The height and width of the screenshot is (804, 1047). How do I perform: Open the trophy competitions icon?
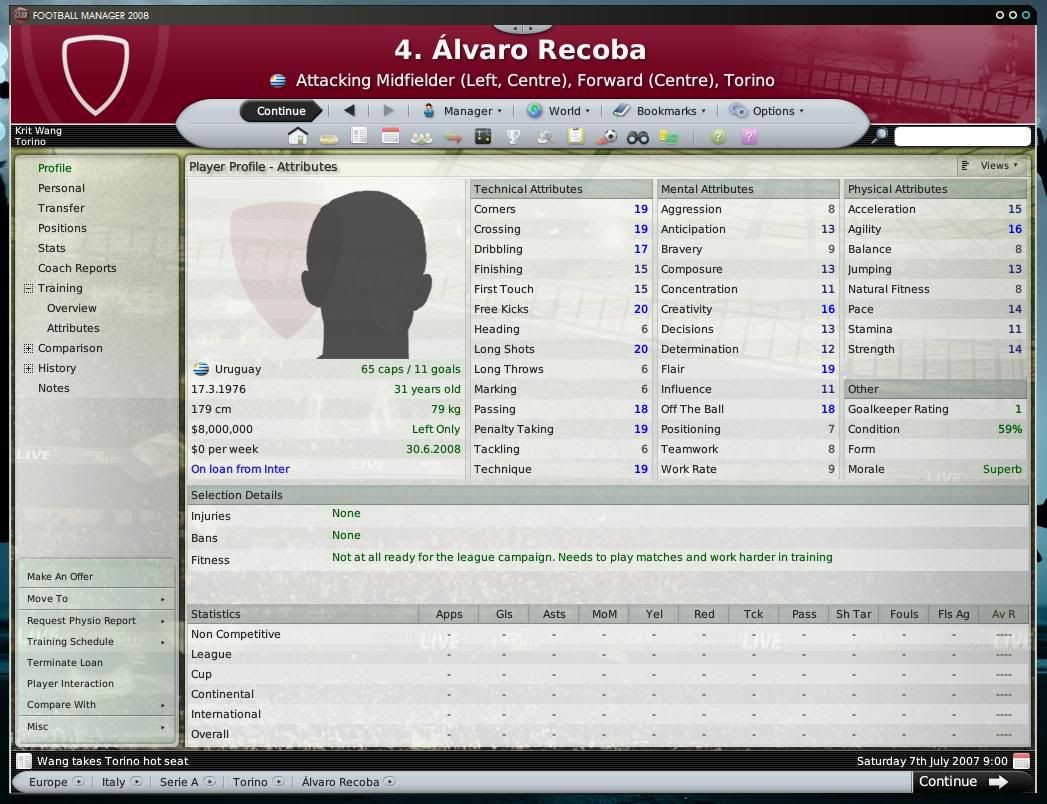[513, 137]
